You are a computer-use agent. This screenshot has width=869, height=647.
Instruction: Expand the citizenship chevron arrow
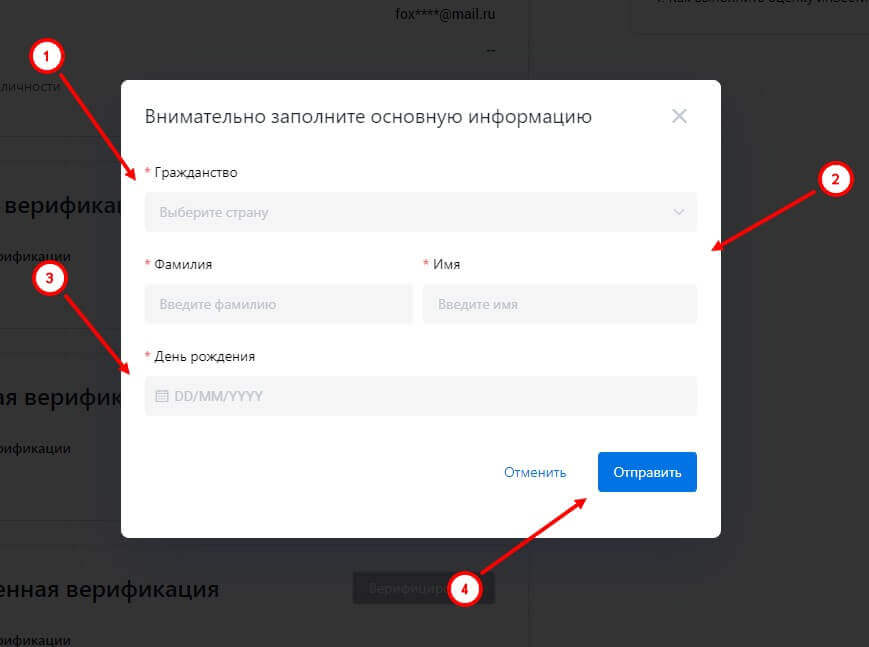click(x=678, y=212)
